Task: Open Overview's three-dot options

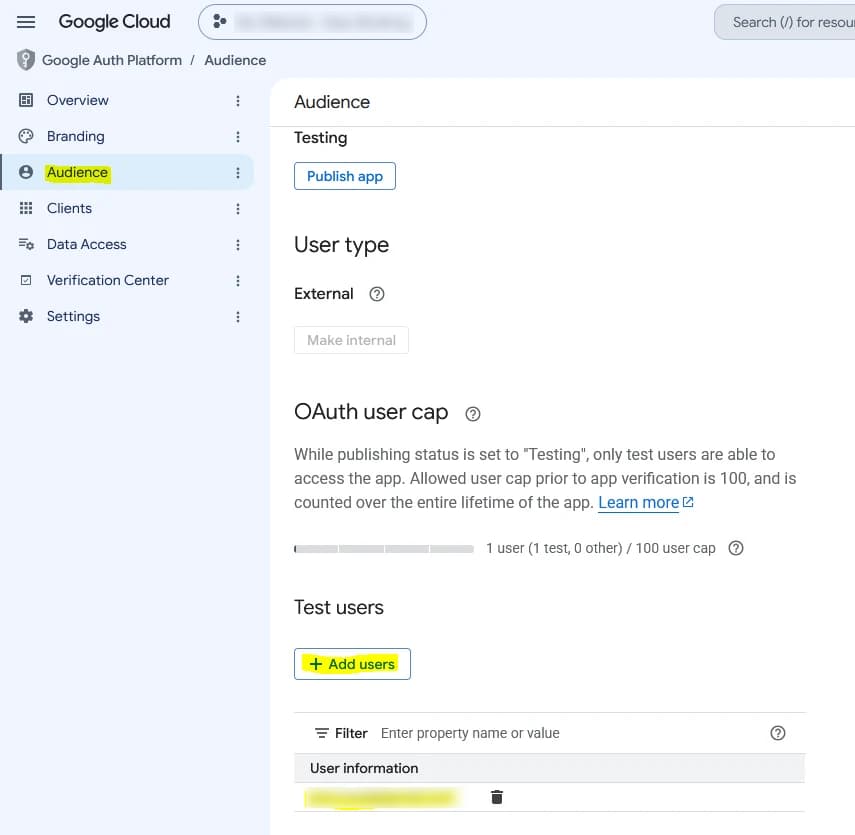Action: tap(238, 101)
